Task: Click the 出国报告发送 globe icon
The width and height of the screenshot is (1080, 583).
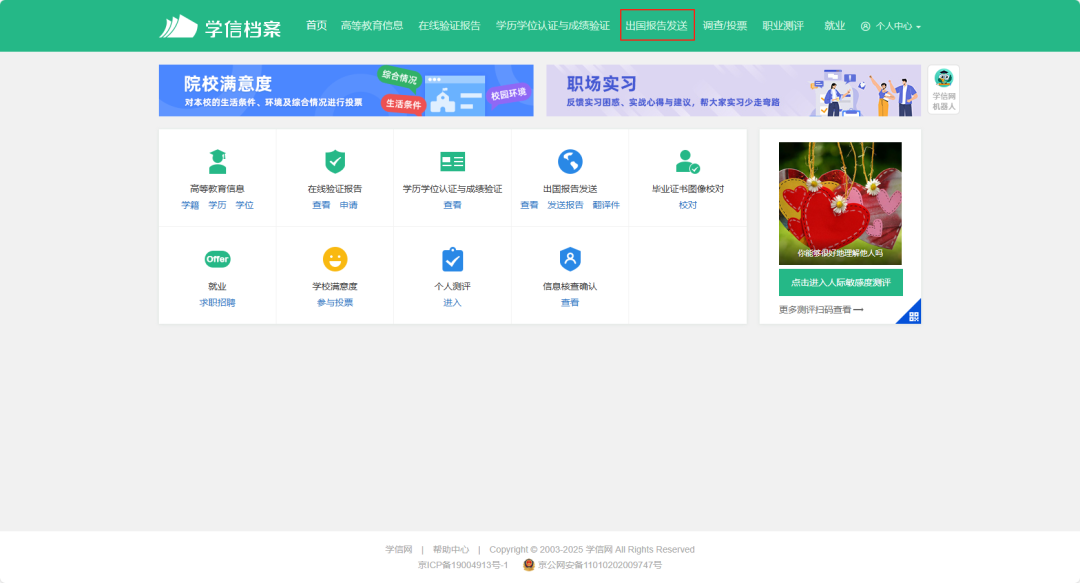Action: tap(570, 162)
